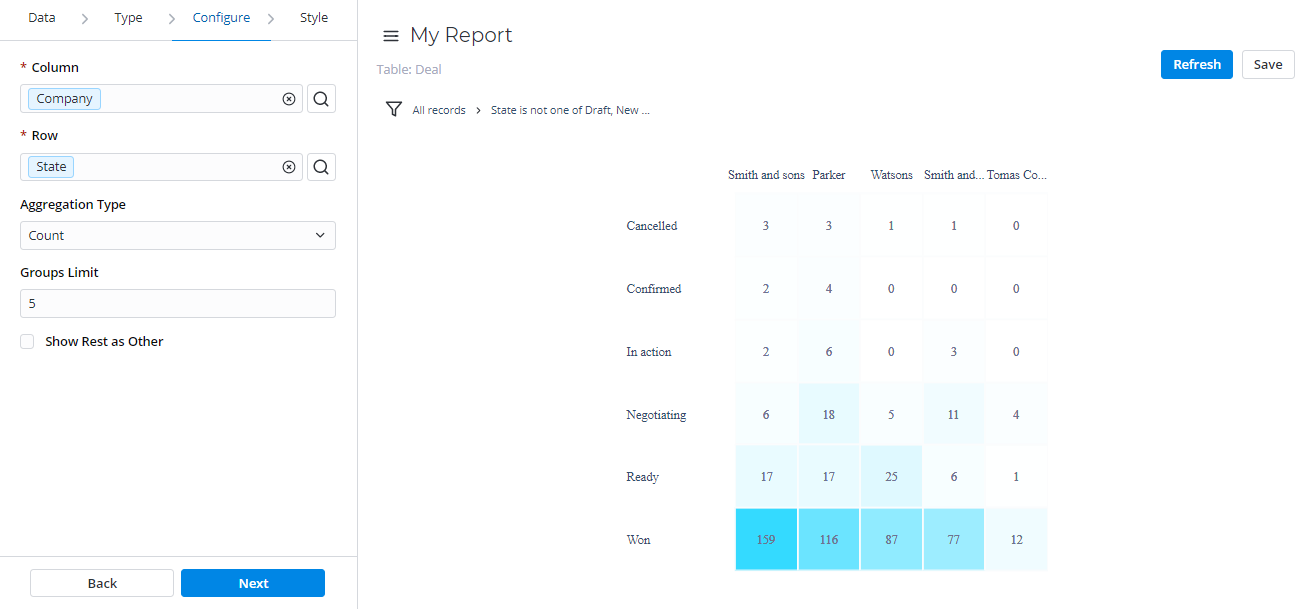Select the Configure step tab
The height and width of the screenshot is (609, 1314).
point(221,18)
